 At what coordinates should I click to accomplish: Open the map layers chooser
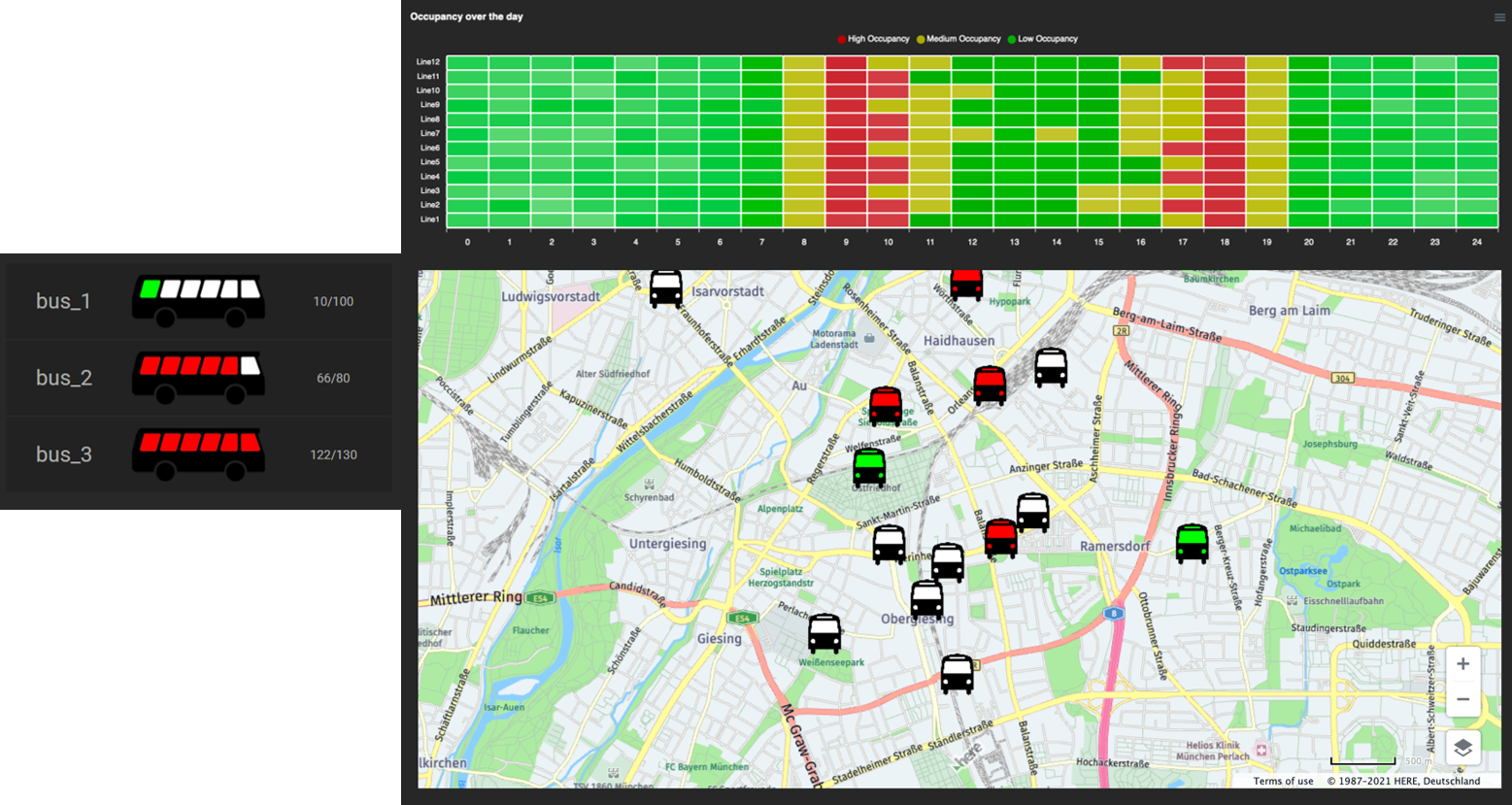point(1463,748)
